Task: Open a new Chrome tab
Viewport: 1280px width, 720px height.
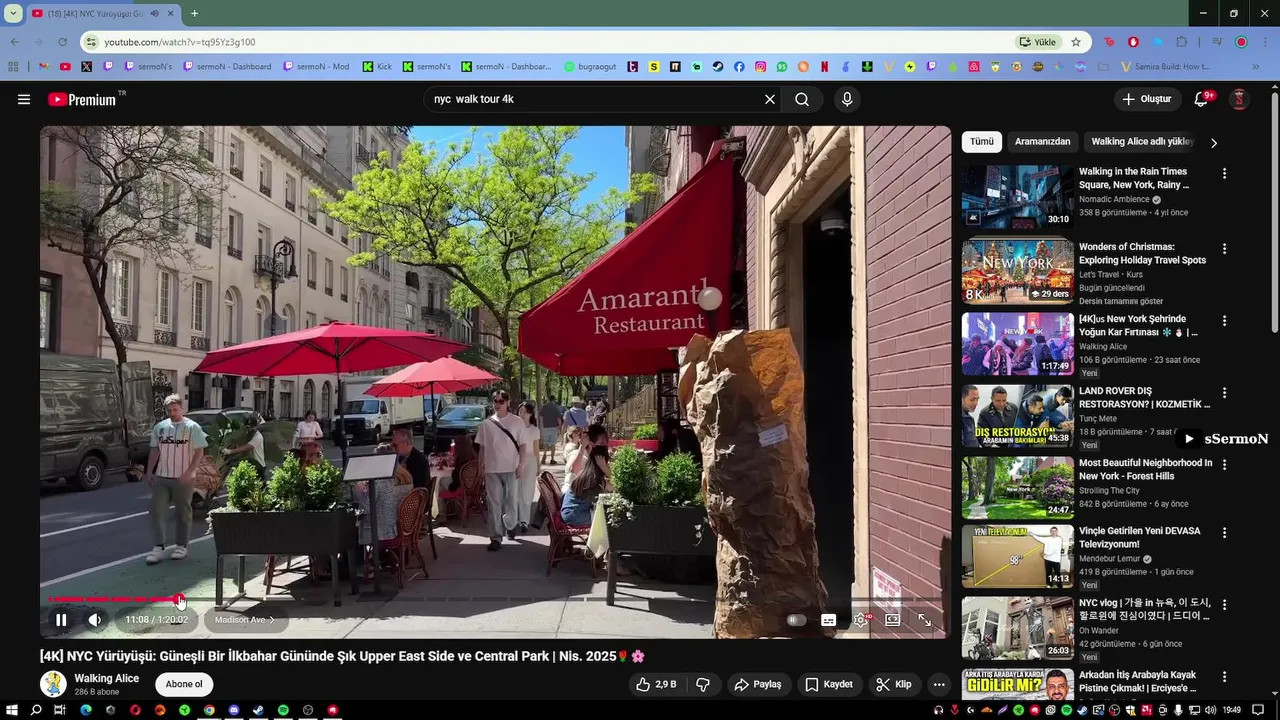Action: coord(194,13)
